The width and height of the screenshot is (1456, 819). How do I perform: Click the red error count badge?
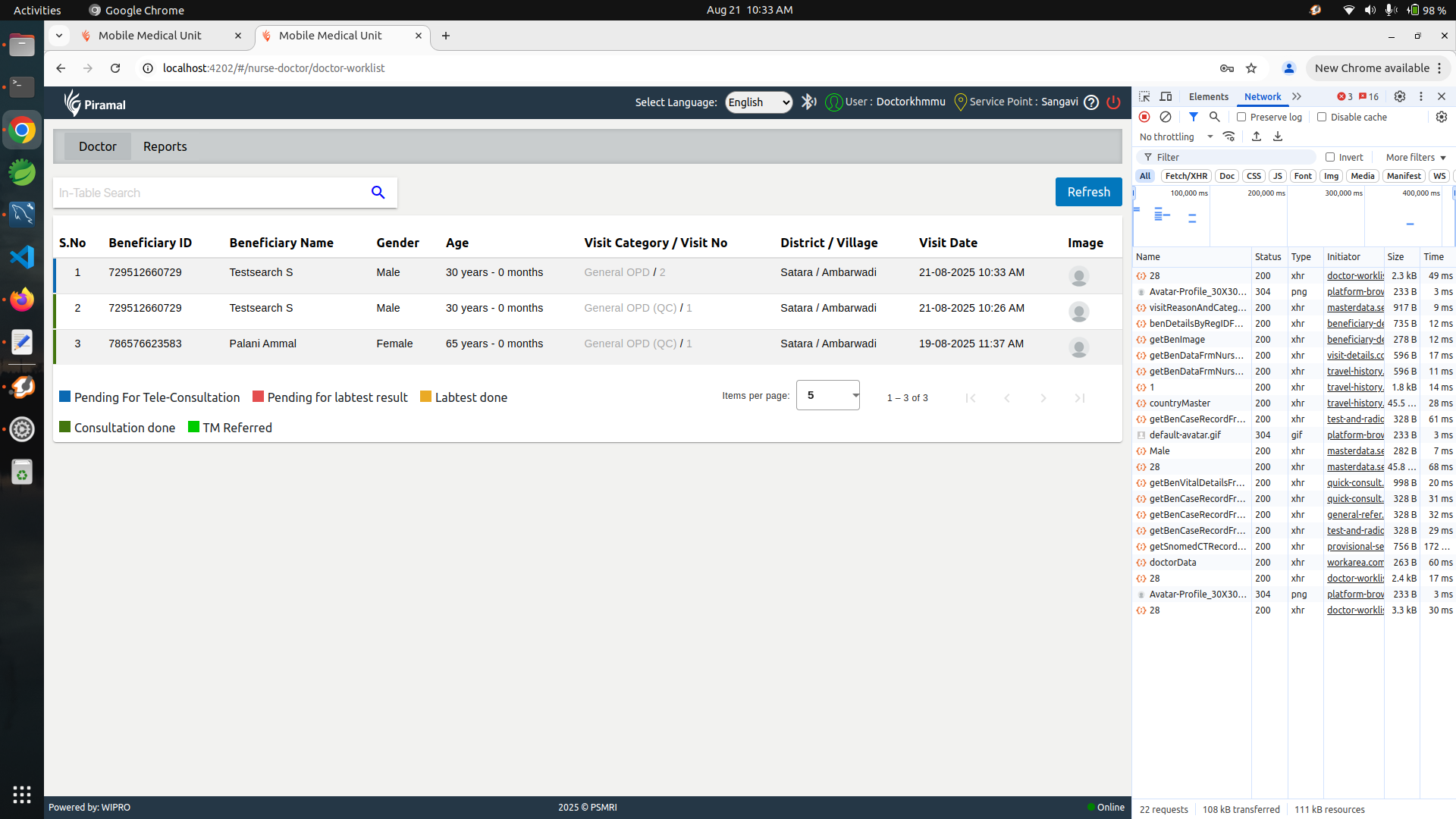coord(1345,96)
